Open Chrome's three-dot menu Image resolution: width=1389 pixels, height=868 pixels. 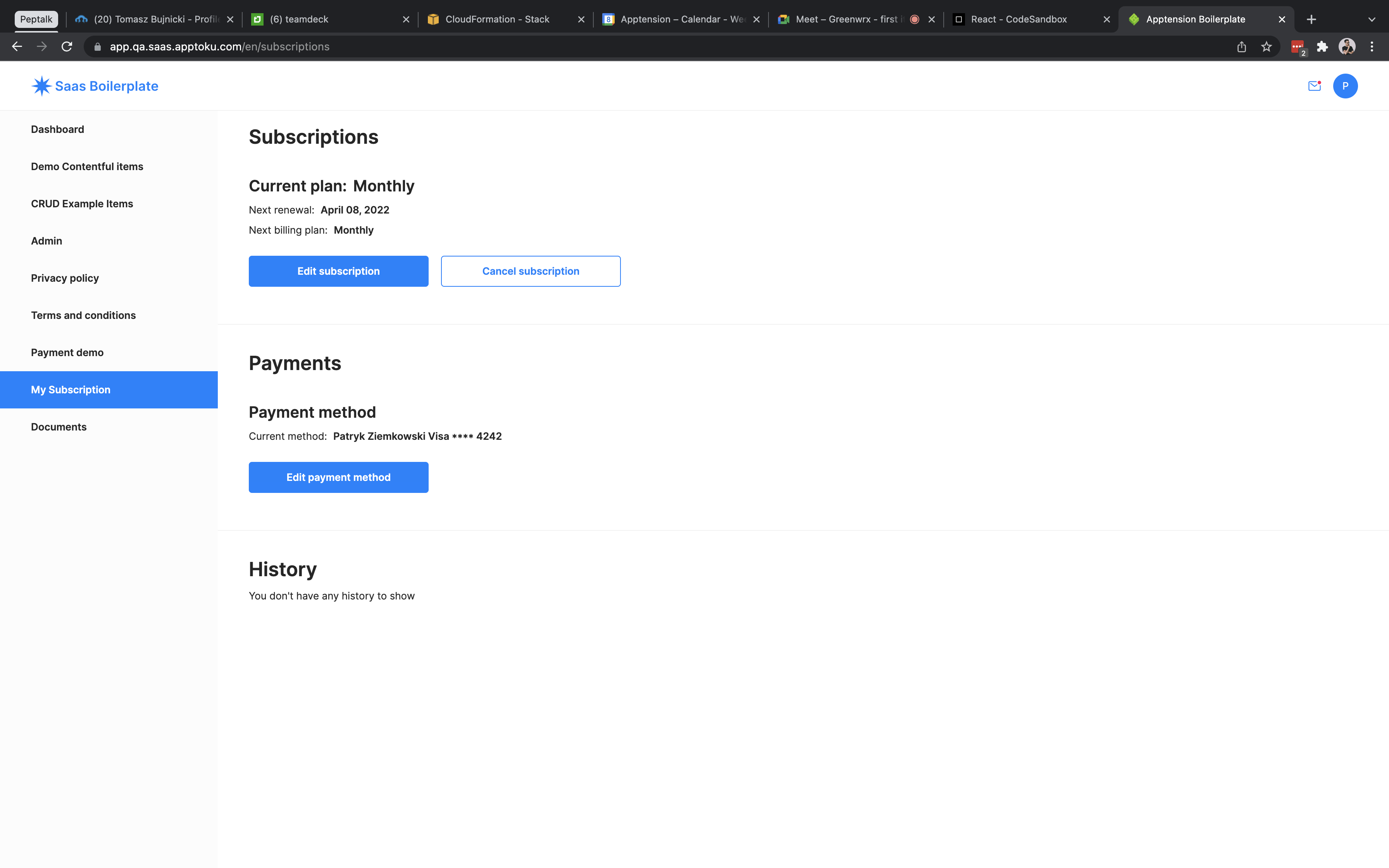coord(1372,46)
